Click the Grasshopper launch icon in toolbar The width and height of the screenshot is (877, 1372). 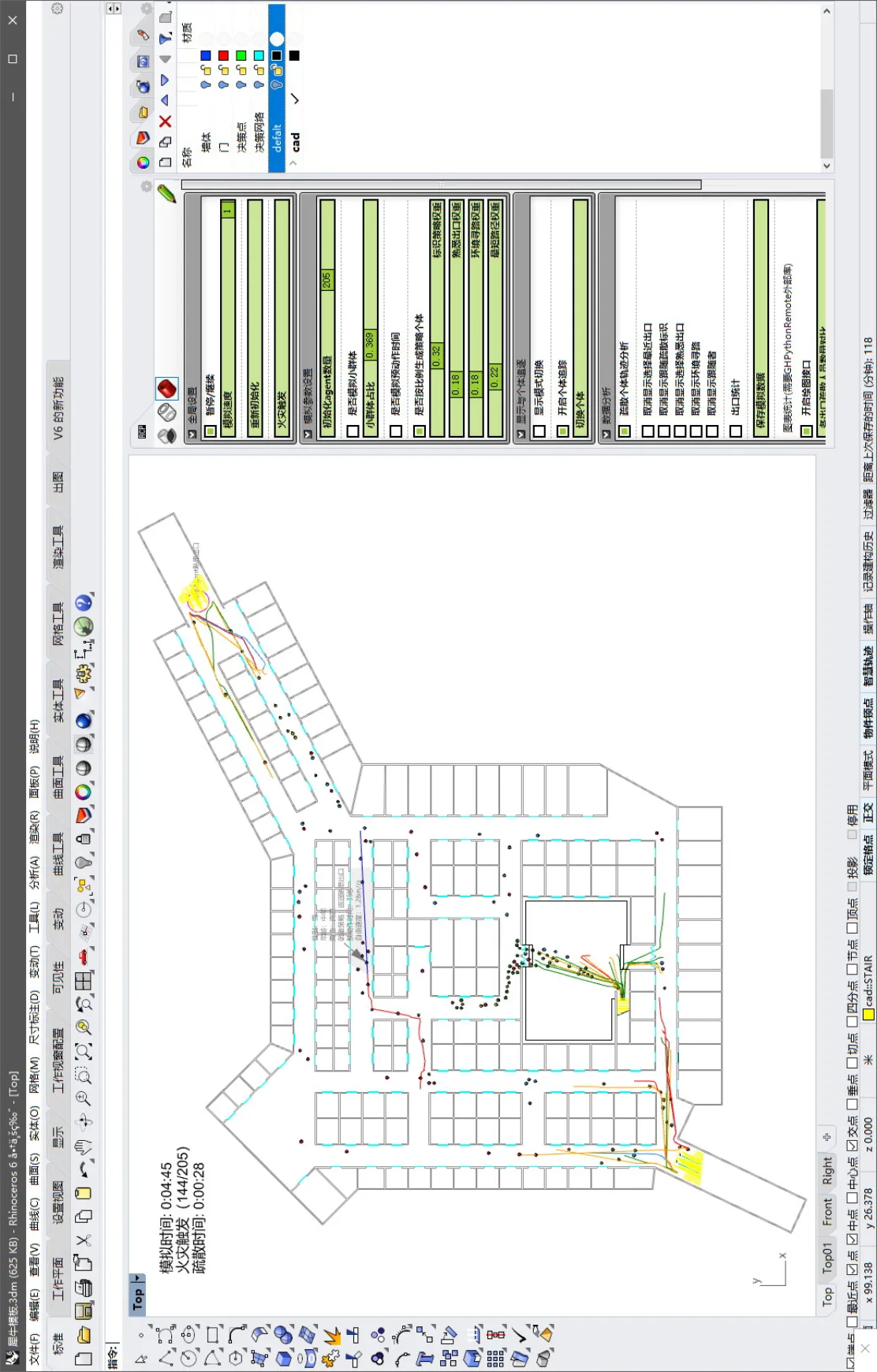pyautogui.click(x=84, y=627)
